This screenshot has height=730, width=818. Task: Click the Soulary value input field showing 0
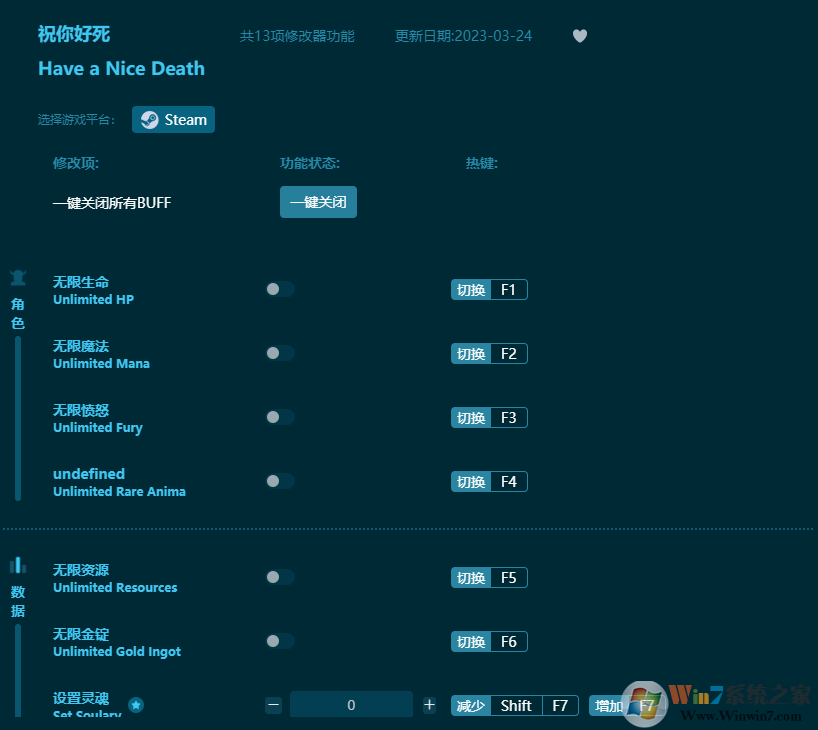pyautogui.click(x=351, y=704)
